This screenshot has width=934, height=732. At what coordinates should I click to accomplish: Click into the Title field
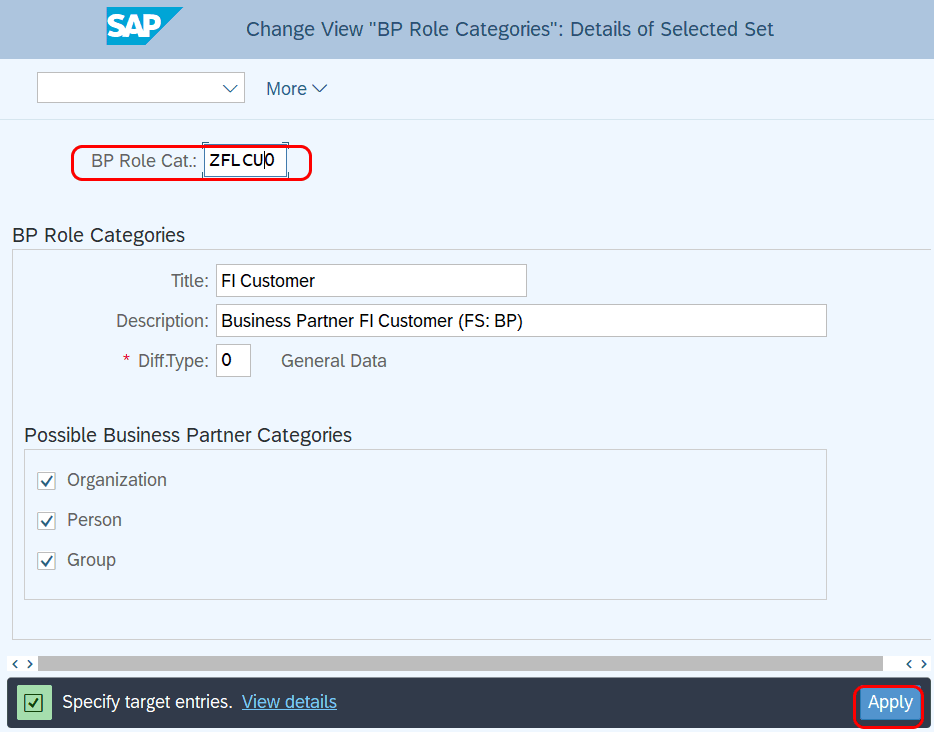click(x=371, y=281)
